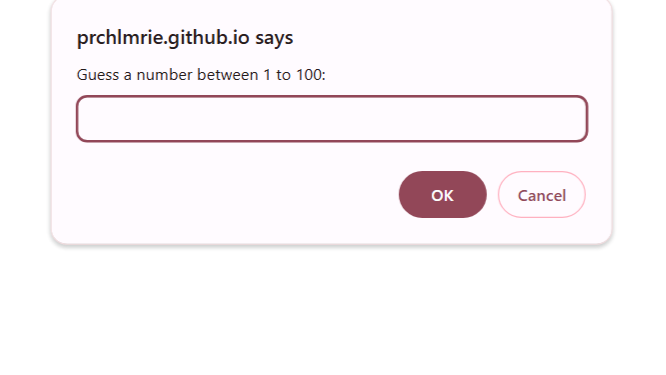The image size is (666, 375).
Task: Click the blank page area below the dialog
Action: pos(331,310)
